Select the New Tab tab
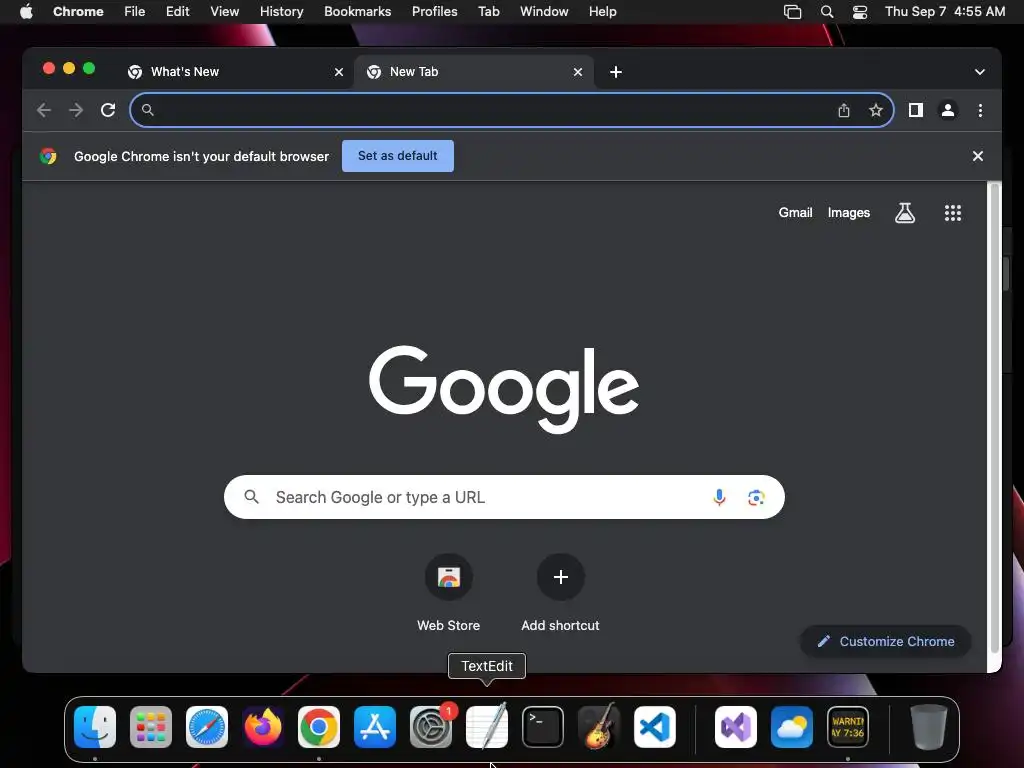1024x768 pixels. click(x=475, y=72)
